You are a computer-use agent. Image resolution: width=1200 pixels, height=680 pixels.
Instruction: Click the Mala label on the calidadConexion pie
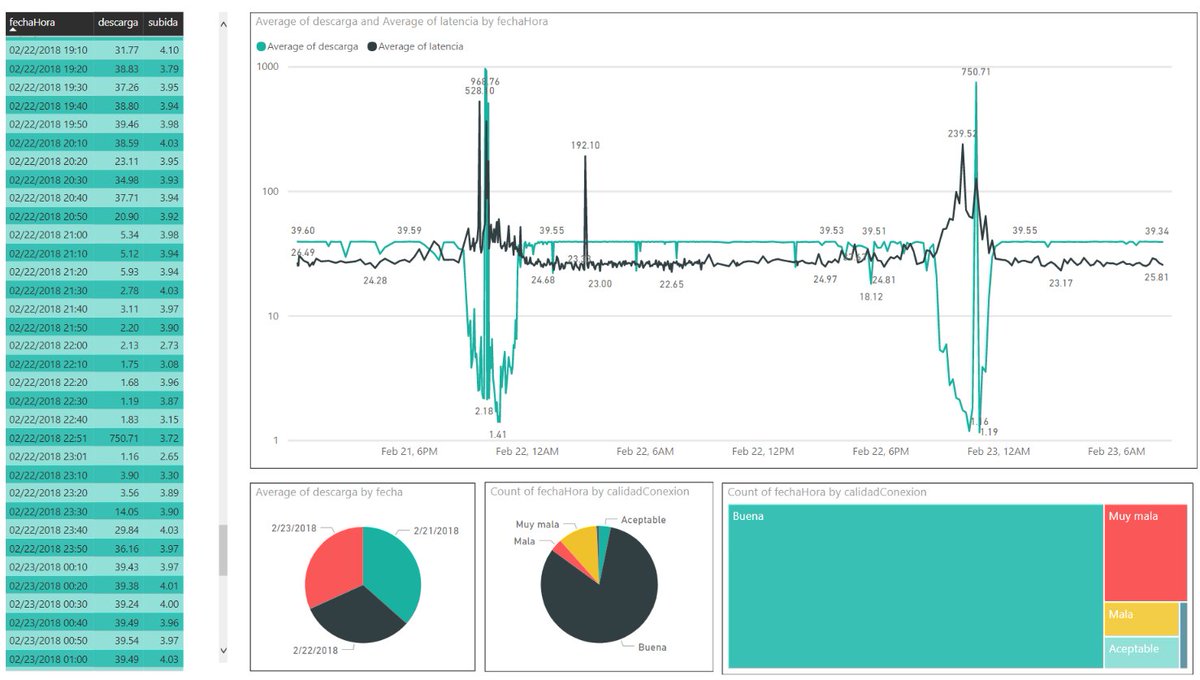[525, 541]
